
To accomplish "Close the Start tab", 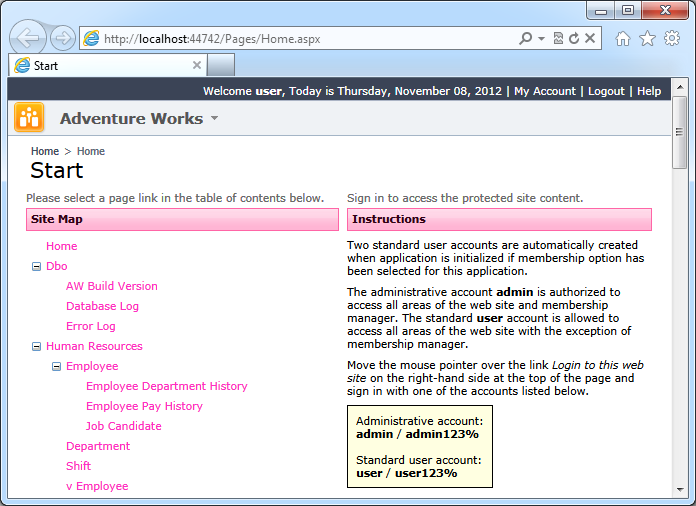I will click(197, 66).
